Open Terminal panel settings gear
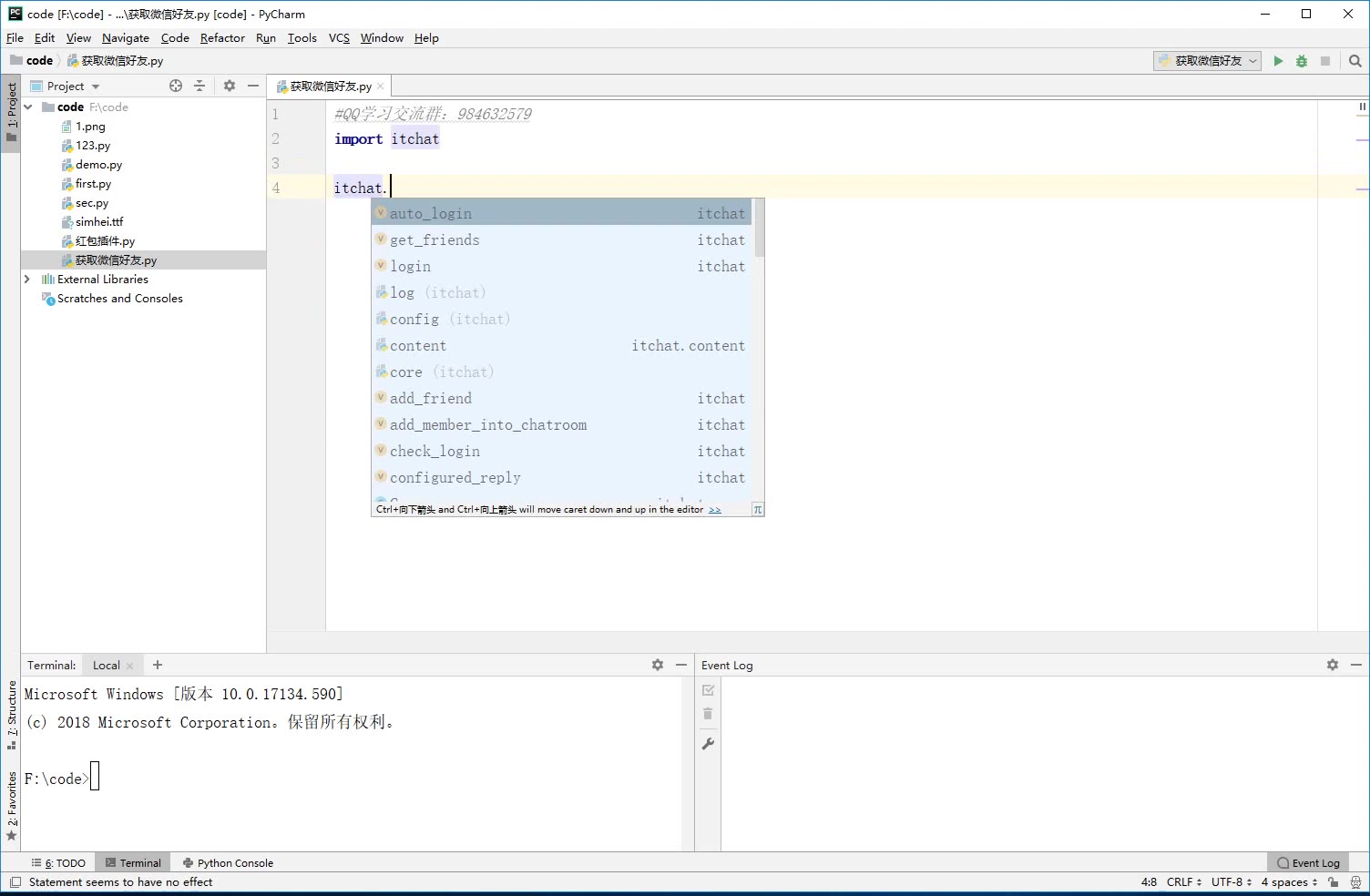 [x=658, y=665]
